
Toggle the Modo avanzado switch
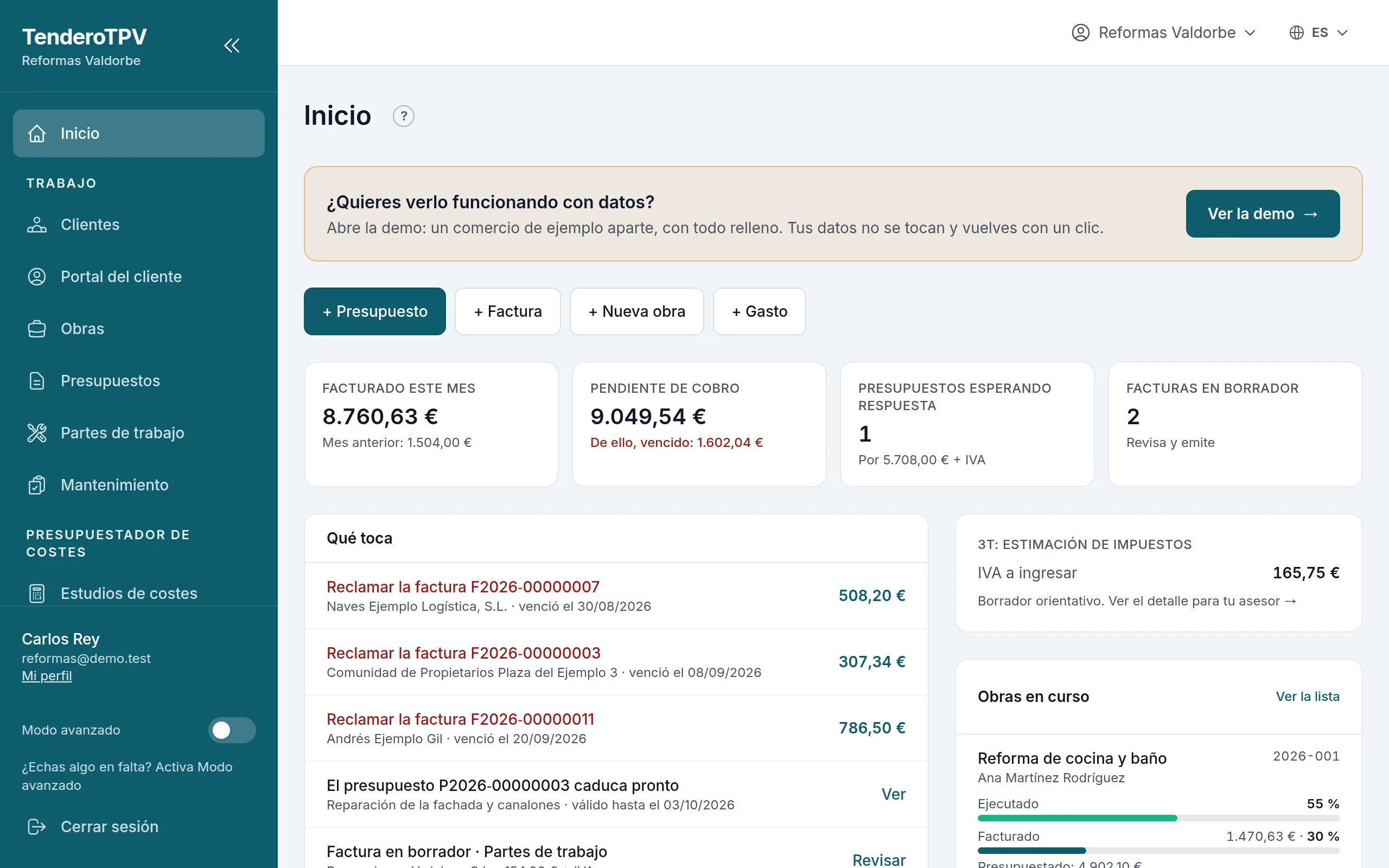pos(232,730)
